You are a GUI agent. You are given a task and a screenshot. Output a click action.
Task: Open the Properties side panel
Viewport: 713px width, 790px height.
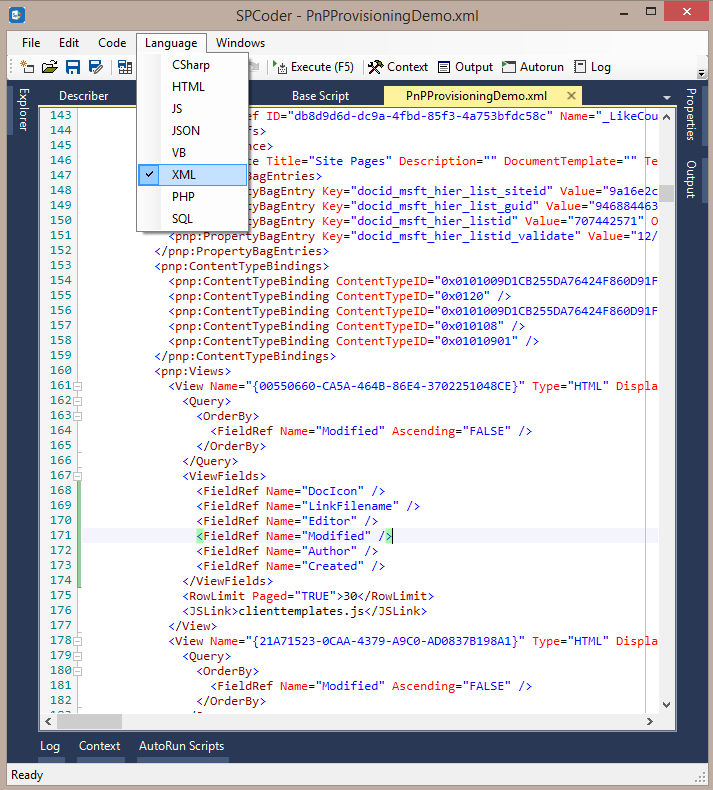(691, 114)
